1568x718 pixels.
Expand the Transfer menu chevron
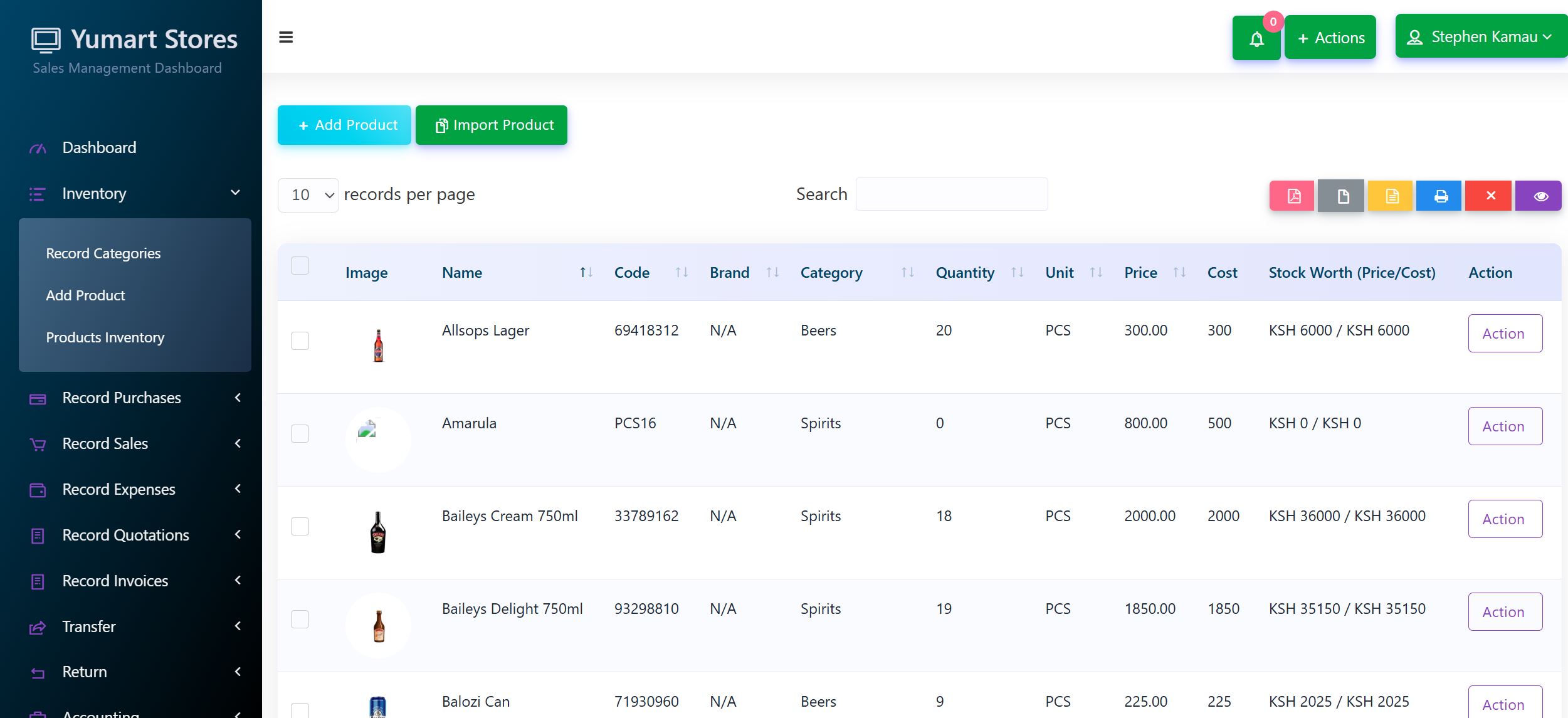point(238,626)
